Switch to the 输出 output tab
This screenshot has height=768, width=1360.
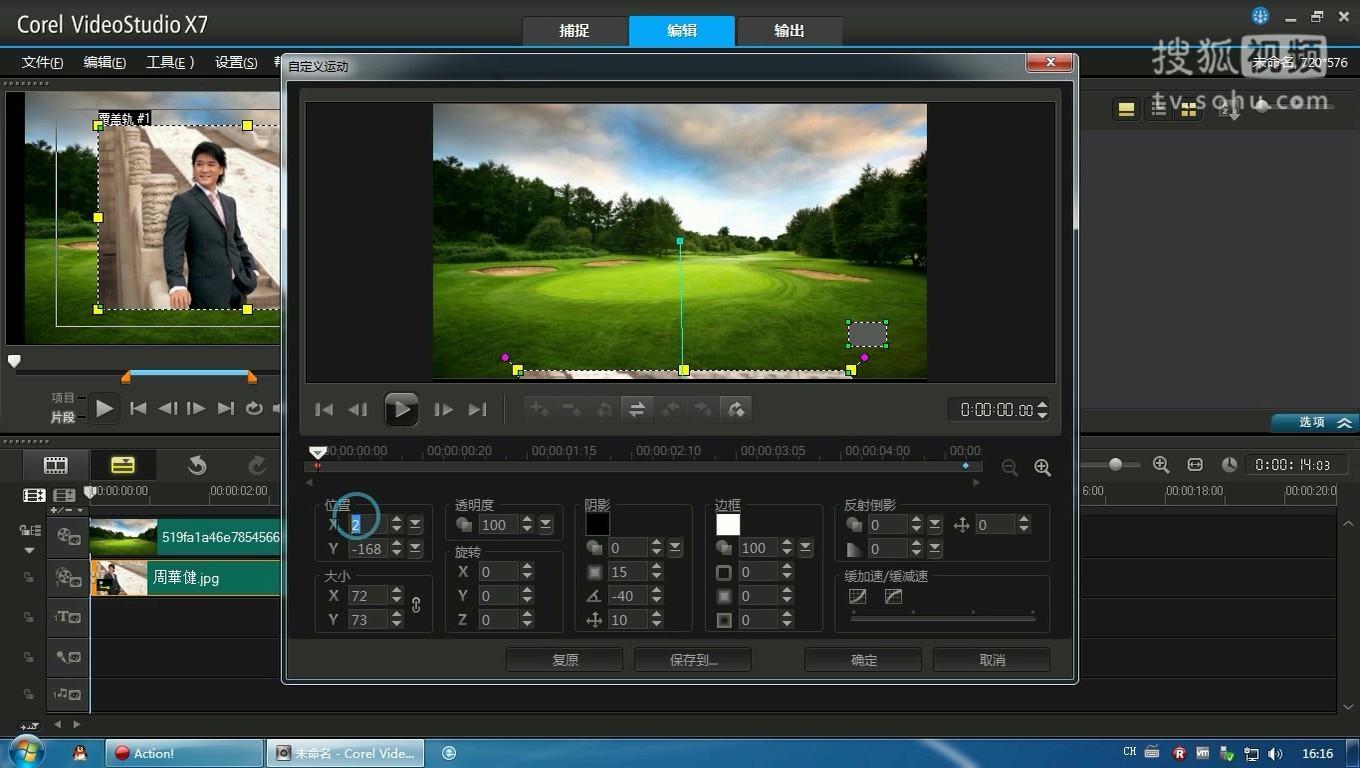pos(789,31)
